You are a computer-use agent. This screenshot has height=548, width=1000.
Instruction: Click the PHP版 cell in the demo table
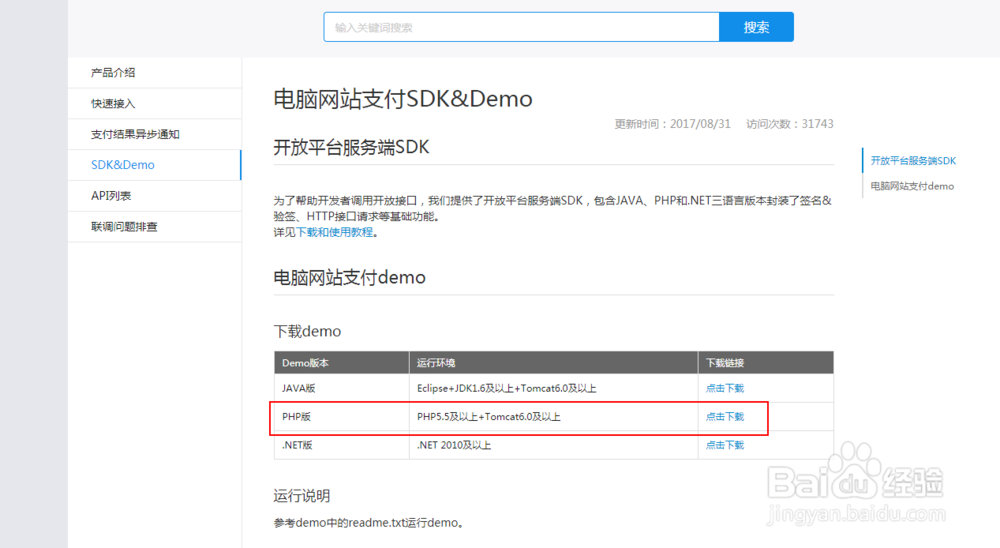[298, 416]
